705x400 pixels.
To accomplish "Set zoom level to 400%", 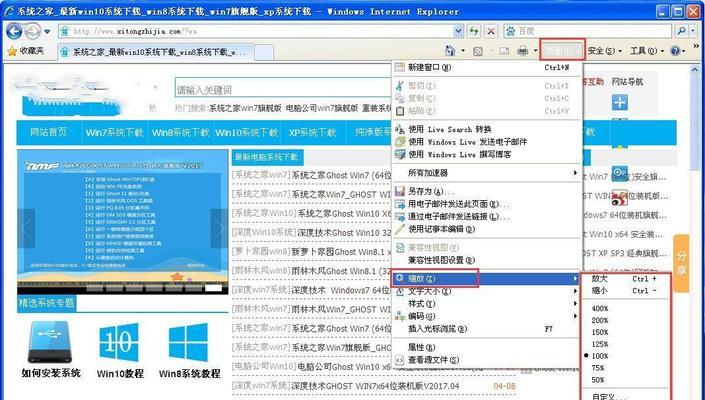I will 625,309.
